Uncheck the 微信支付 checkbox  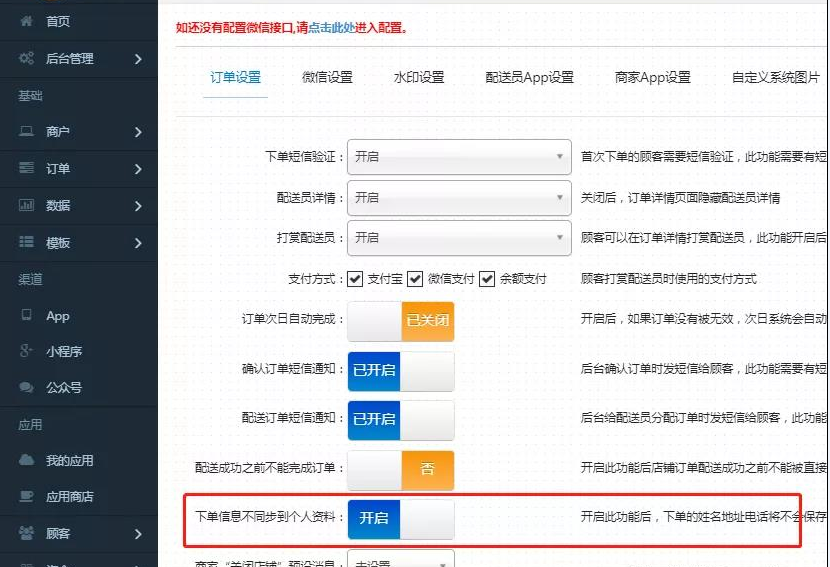[x=415, y=279]
